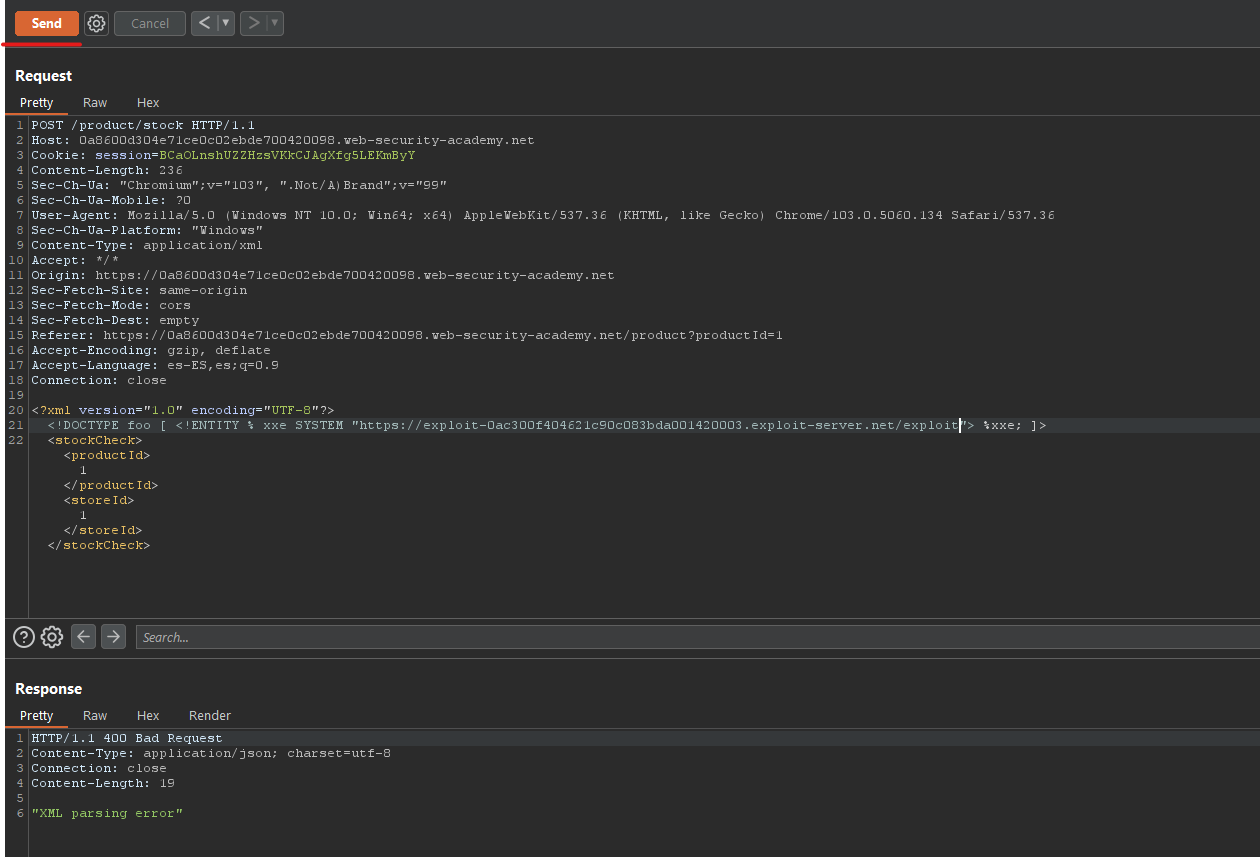Click the session cookie value

point(287,155)
